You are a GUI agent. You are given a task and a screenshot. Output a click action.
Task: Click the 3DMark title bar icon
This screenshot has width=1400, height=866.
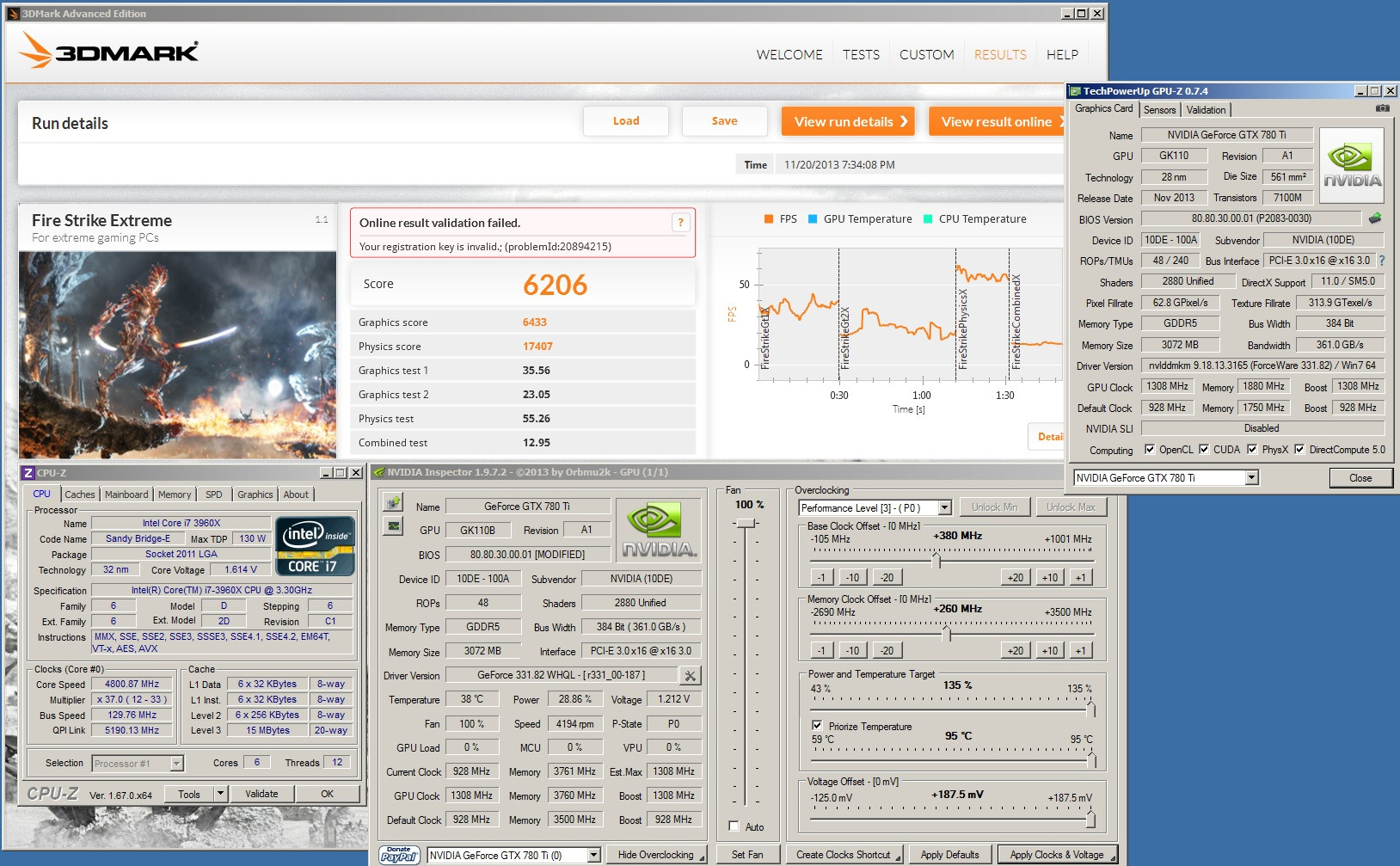[x=13, y=14]
